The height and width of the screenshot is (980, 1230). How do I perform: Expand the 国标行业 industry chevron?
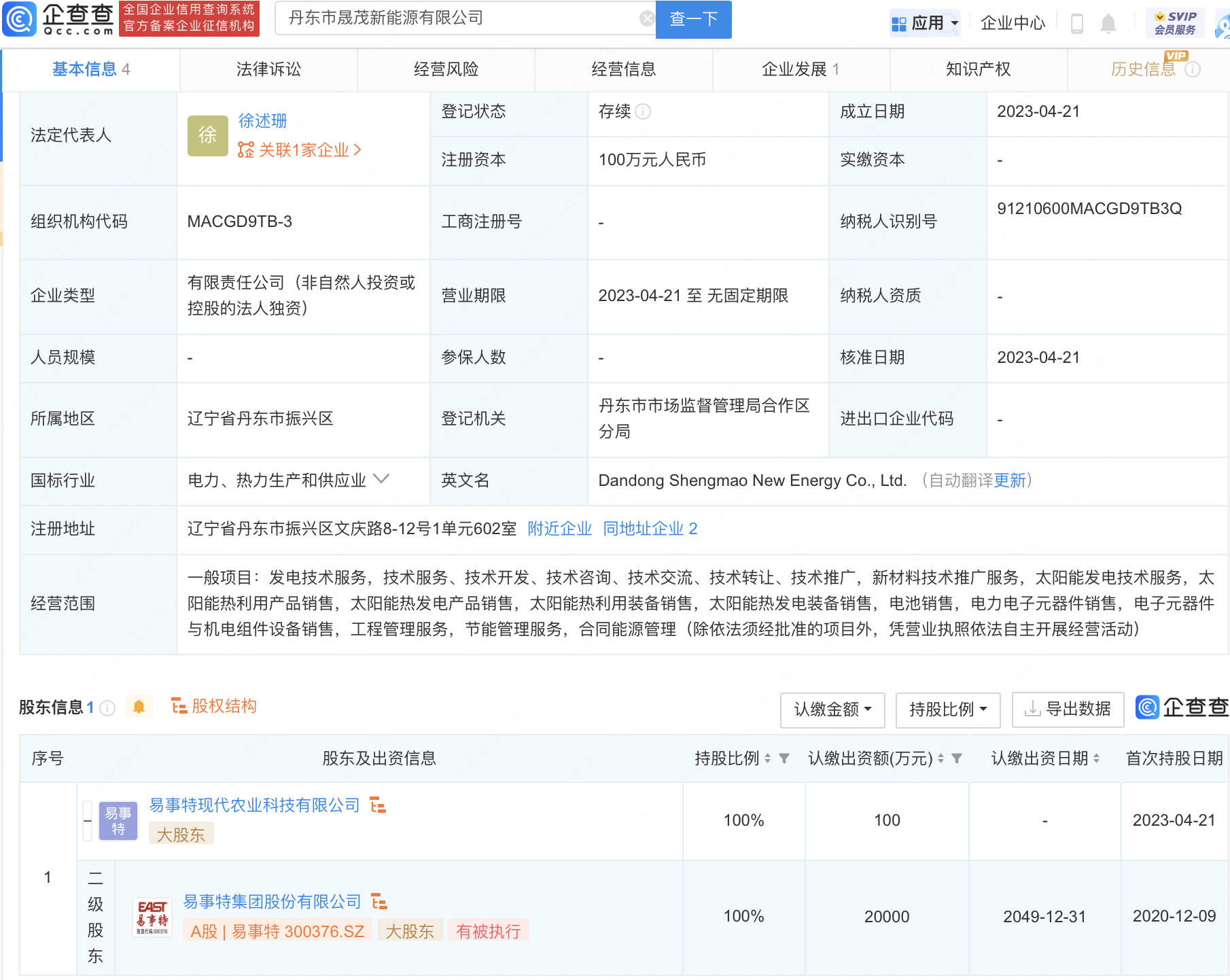(x=382, y=479)
